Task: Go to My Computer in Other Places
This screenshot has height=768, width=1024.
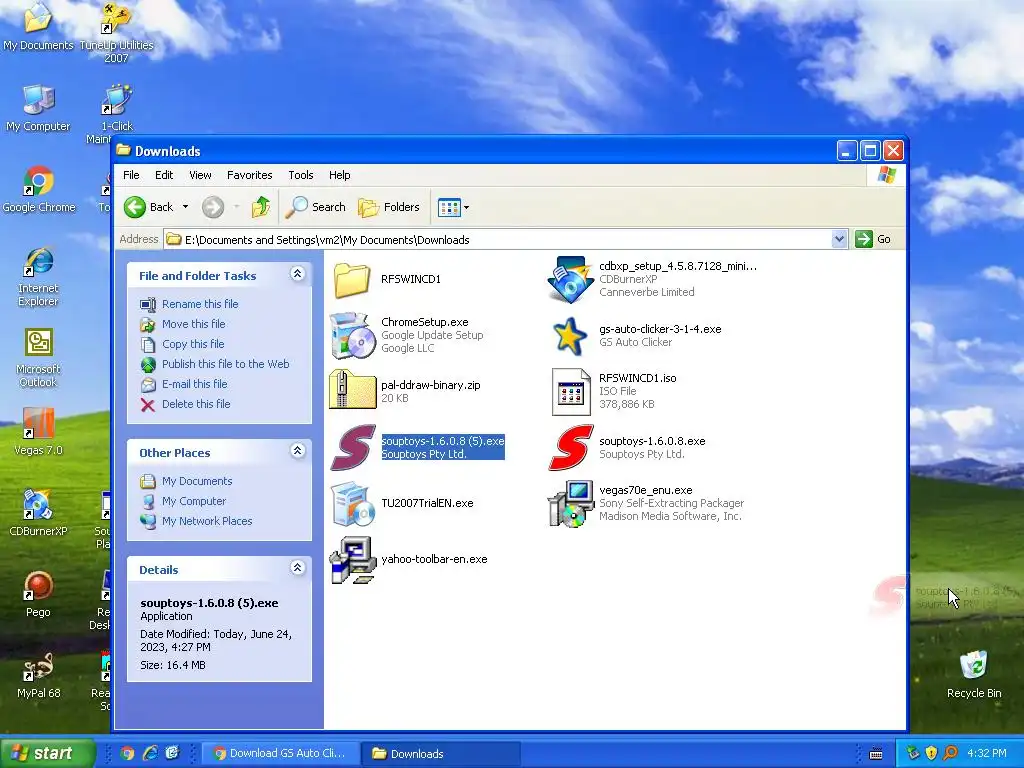Action: 194,502
